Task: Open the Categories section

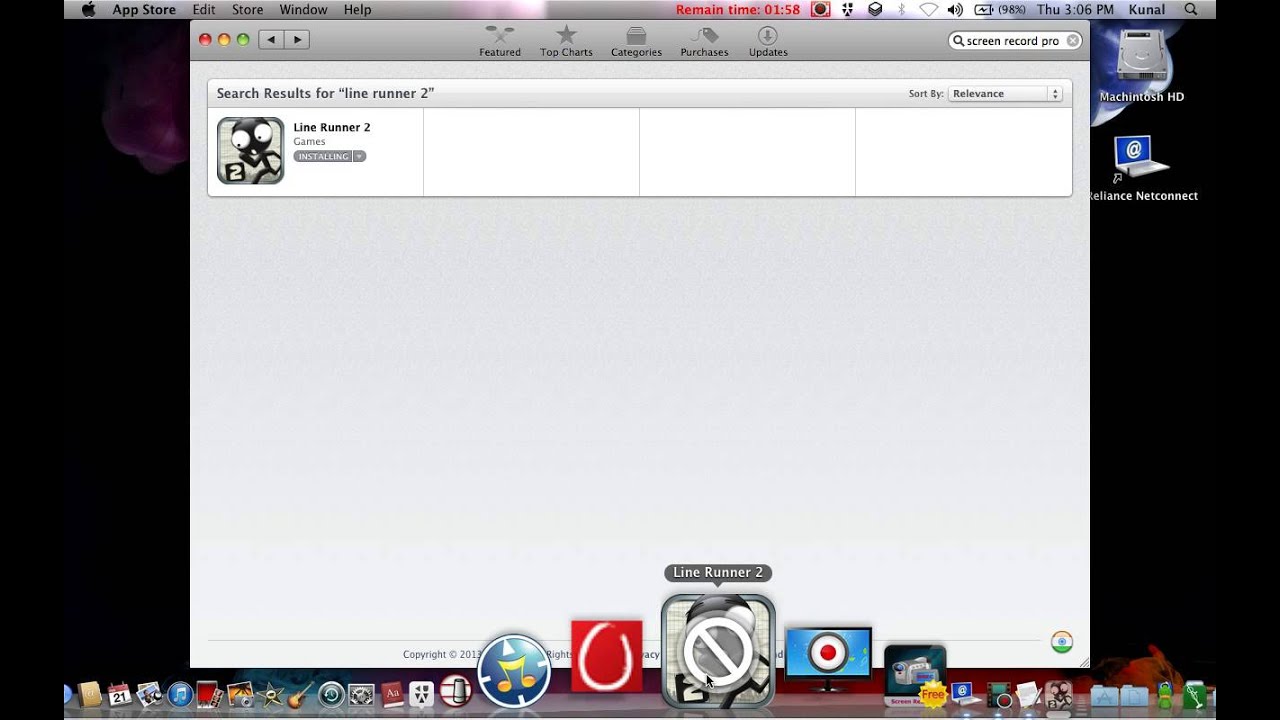Action: coord(636,42)
